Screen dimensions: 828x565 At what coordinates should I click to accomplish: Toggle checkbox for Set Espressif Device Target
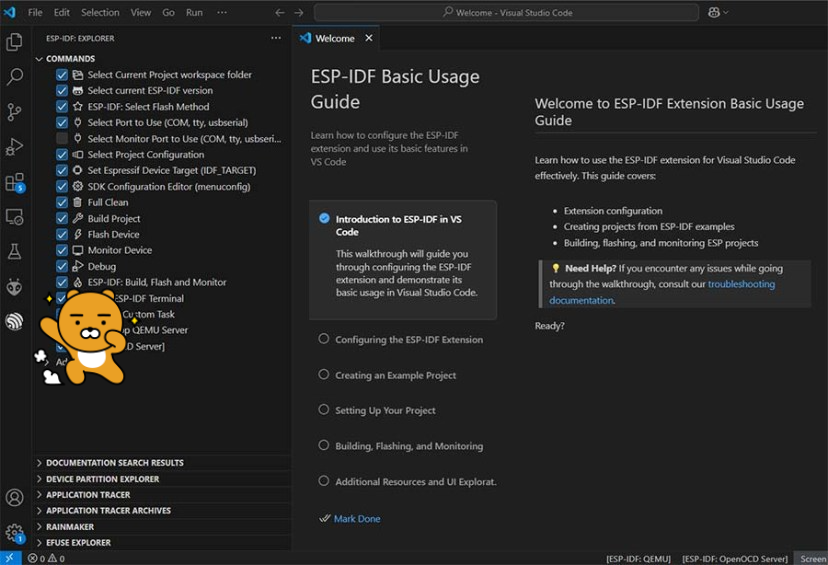click(62, 170)
